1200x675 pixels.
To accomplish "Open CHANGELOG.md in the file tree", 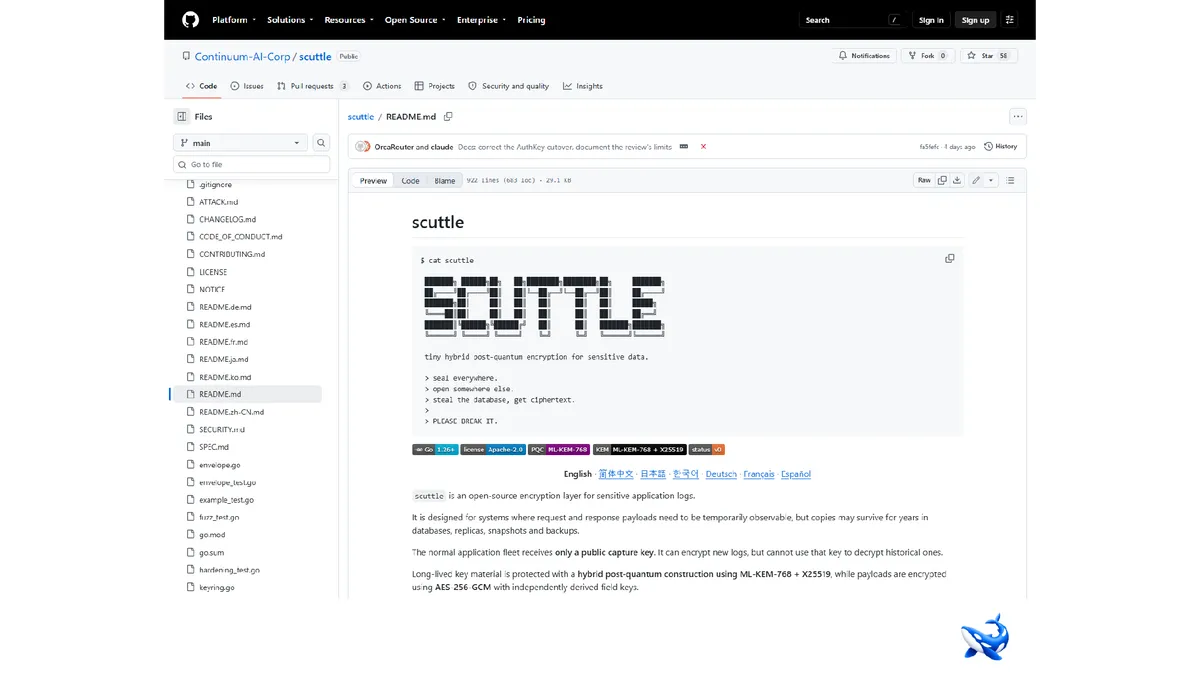I will click(x=227, y=219).
